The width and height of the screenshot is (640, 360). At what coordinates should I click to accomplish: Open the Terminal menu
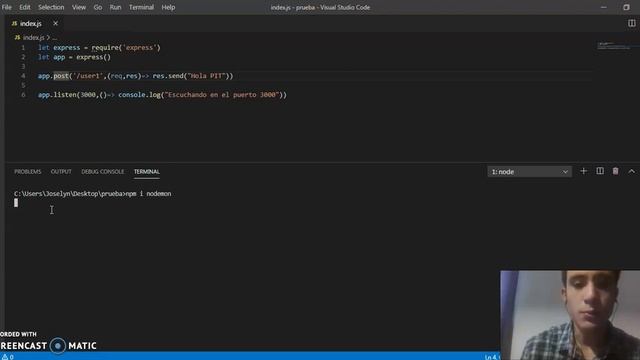pos(141,7)
